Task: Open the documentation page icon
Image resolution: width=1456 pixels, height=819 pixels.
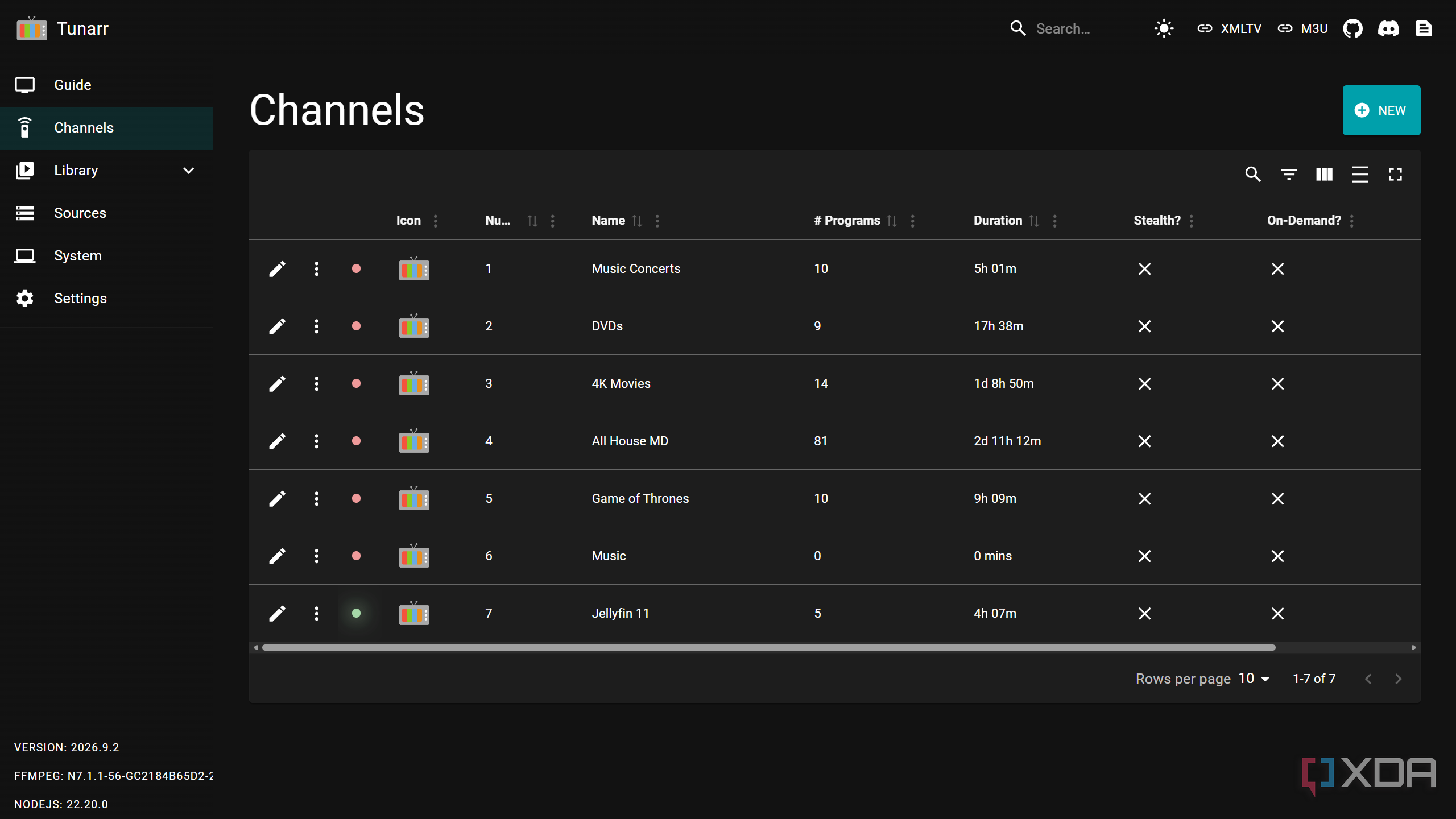Action: (x=1424, y=28)
